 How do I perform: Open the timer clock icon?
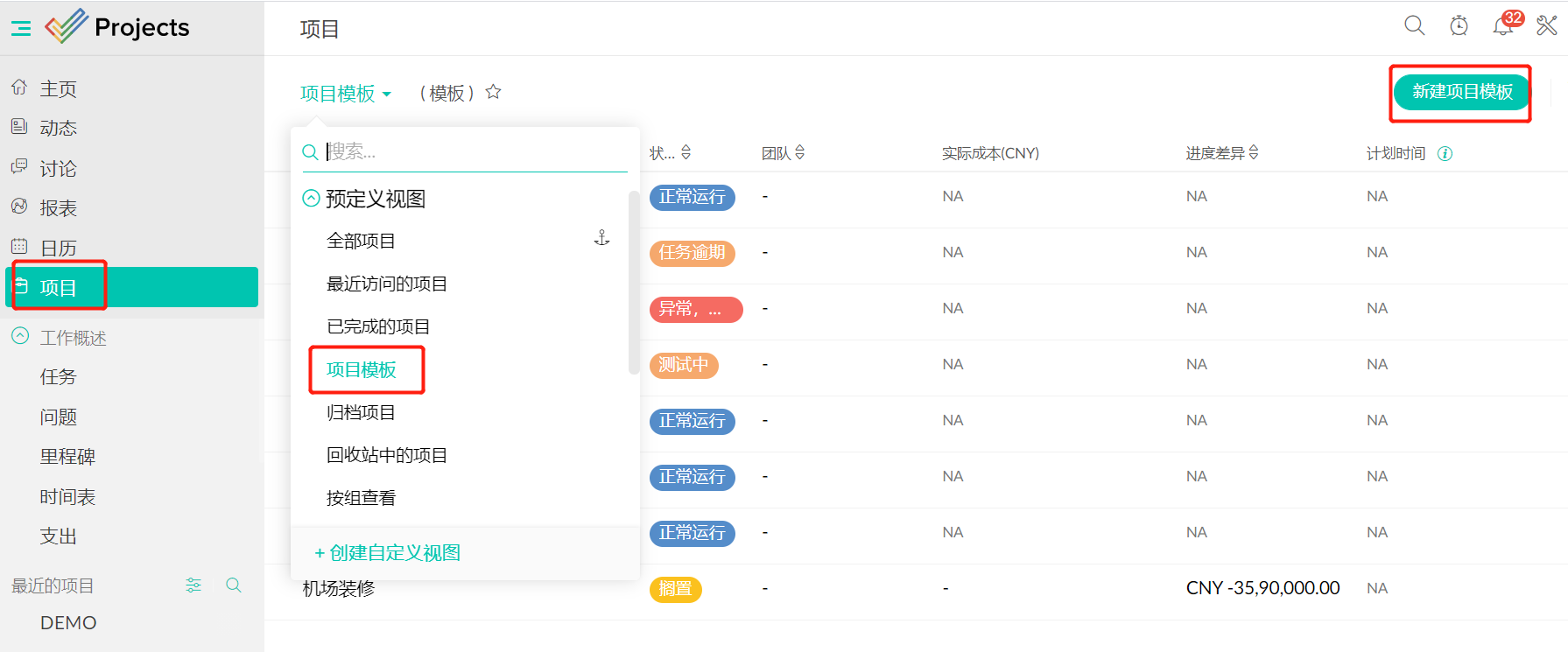click(x=1459, y=26)
